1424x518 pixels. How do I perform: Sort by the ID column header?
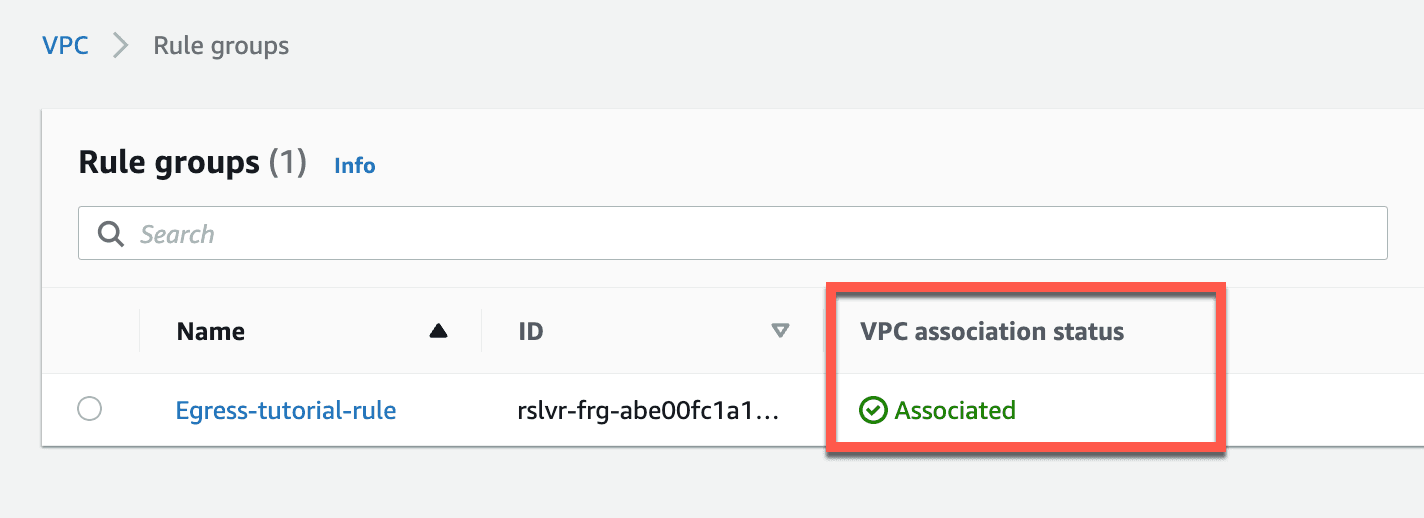[x=531, y=332]
